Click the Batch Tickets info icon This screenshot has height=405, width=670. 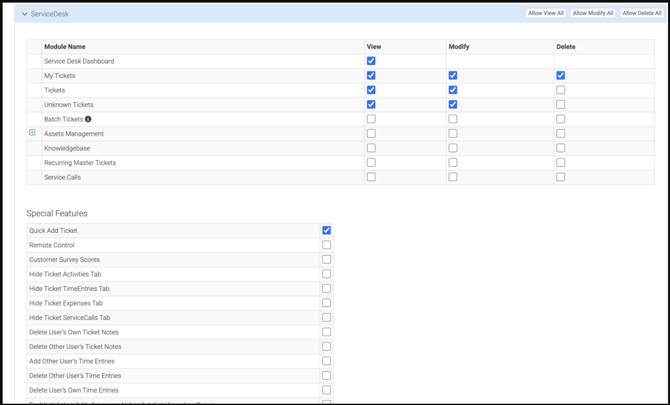88,119
